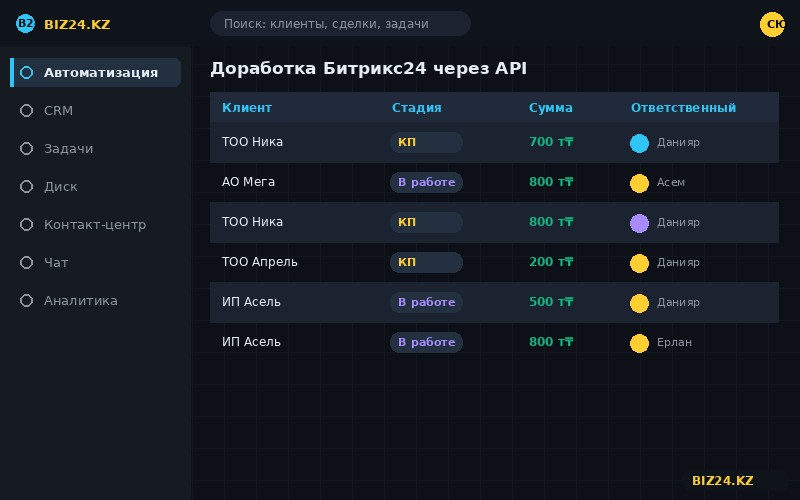The height and width of the screenshot is (500, 800).
Task: Click the name Асем
Action: 670,182
